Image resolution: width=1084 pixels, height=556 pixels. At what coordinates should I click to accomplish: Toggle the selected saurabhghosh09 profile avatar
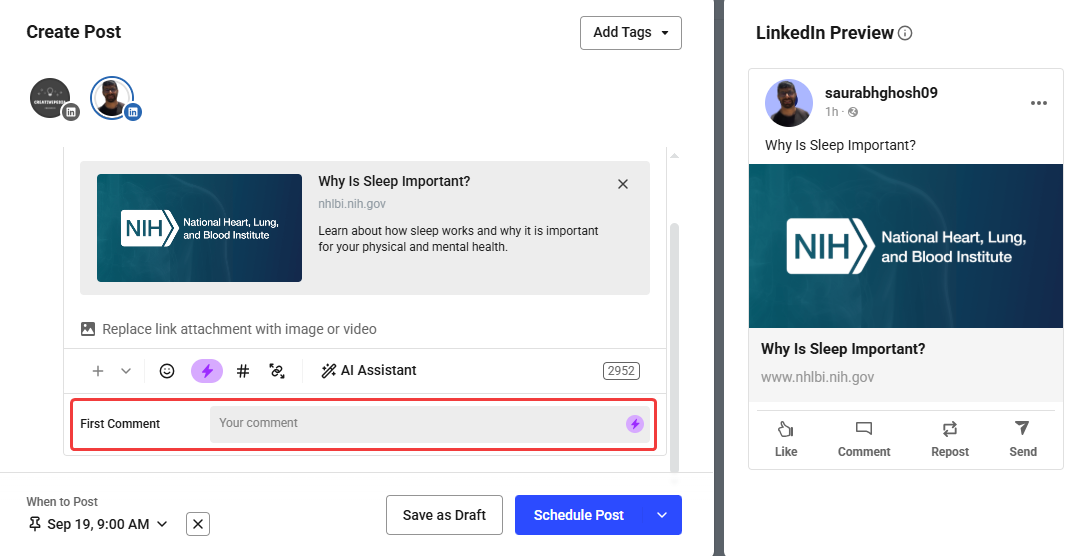click(x=112, y=98)
